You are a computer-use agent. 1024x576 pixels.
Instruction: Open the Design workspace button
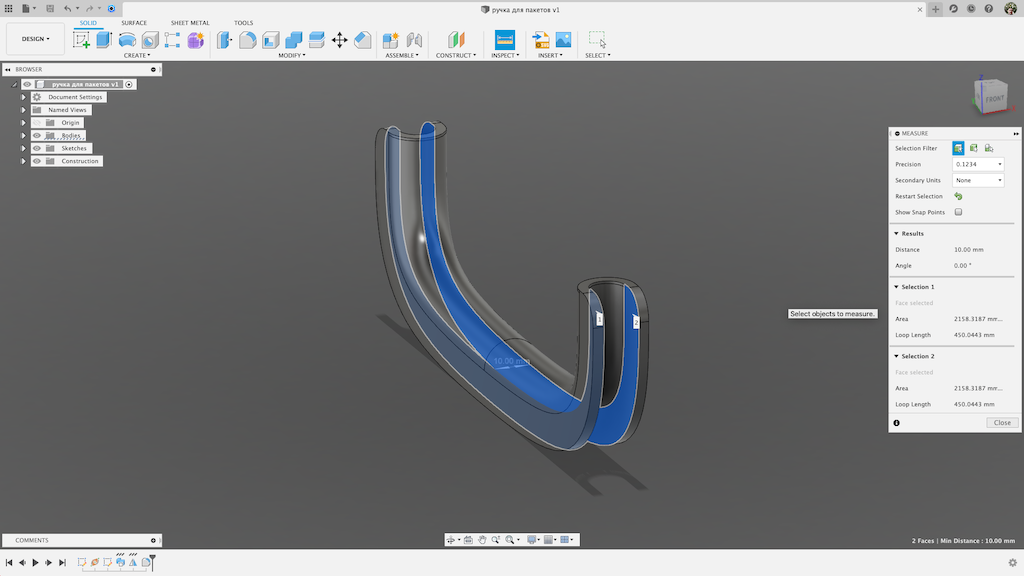coord(35,39)
